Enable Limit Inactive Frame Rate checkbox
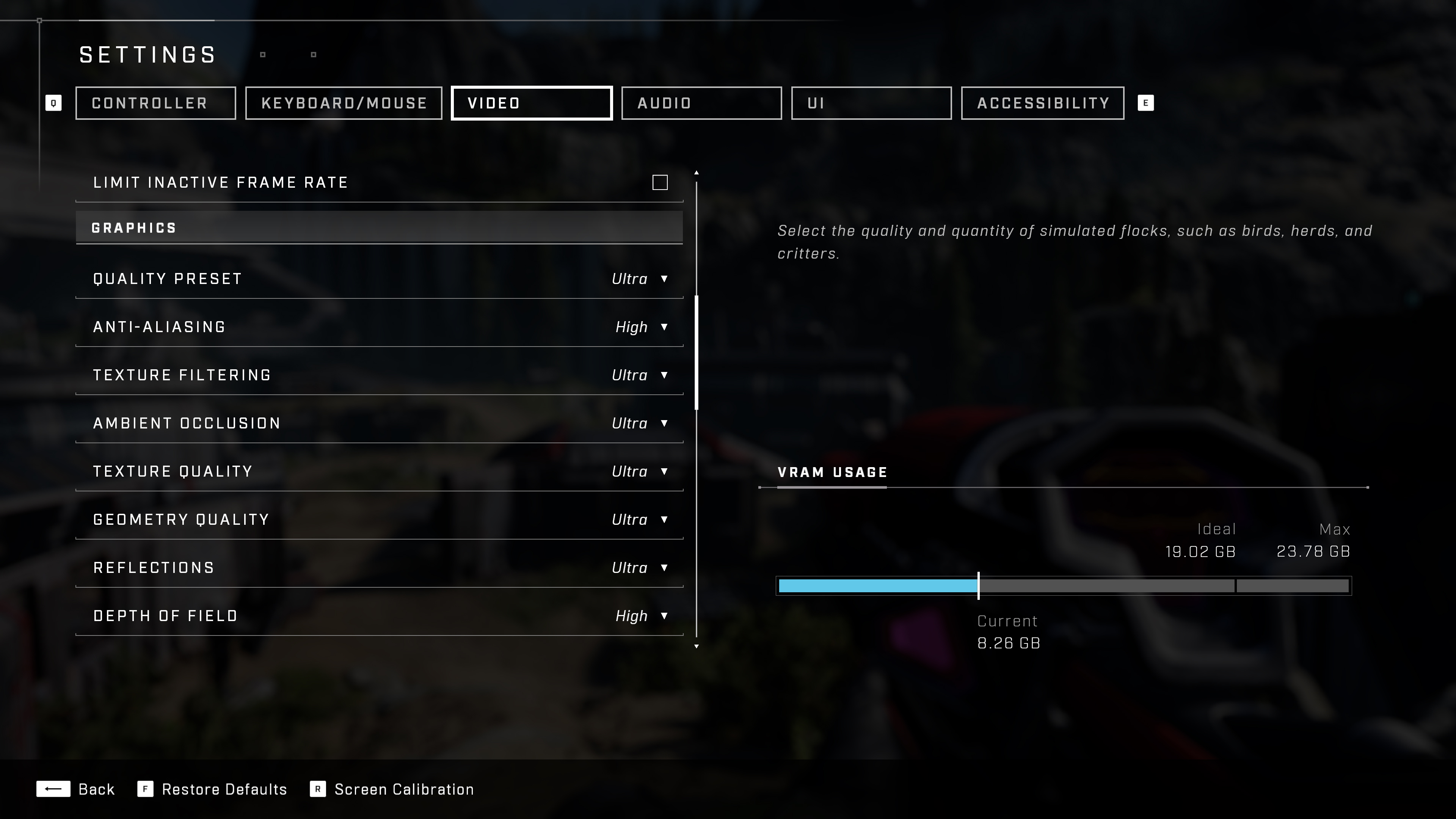This screenshot has height=819, width=1456. point(660,182)
